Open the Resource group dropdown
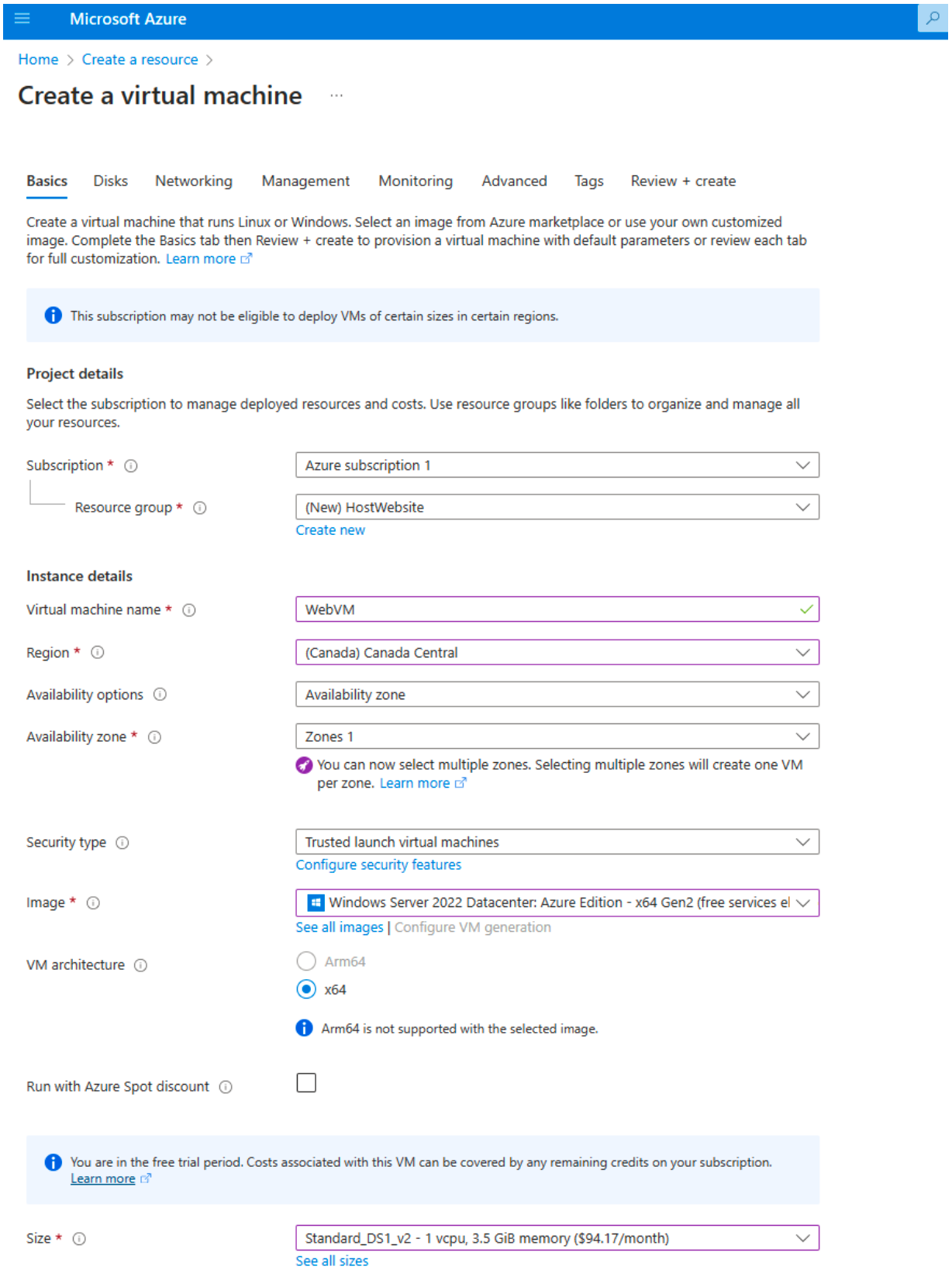 tap(802, 507)
